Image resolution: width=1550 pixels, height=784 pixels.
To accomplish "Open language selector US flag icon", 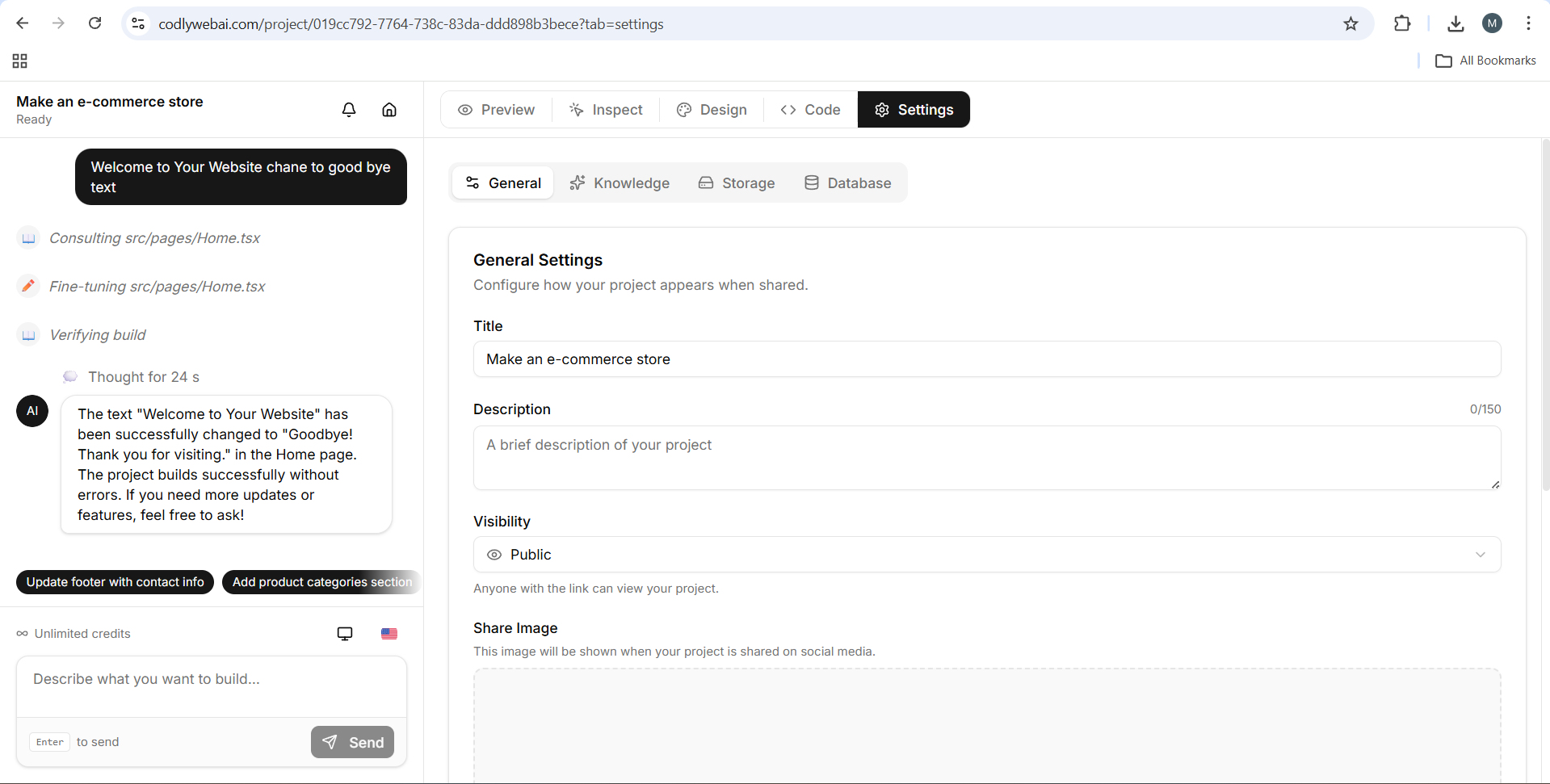I will tap(389, 634).
